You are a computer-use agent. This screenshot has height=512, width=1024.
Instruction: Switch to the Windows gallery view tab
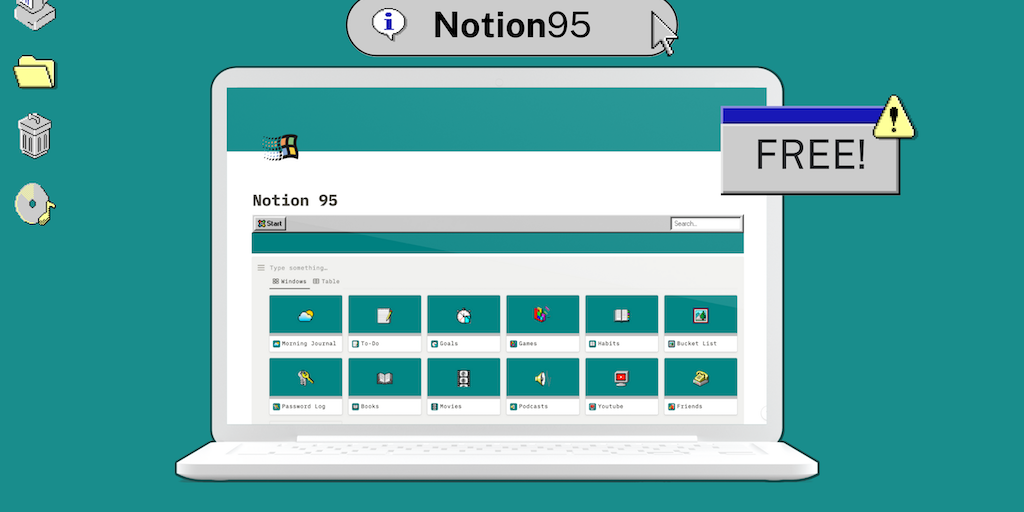pyautogui.click(x=290, y=281)
